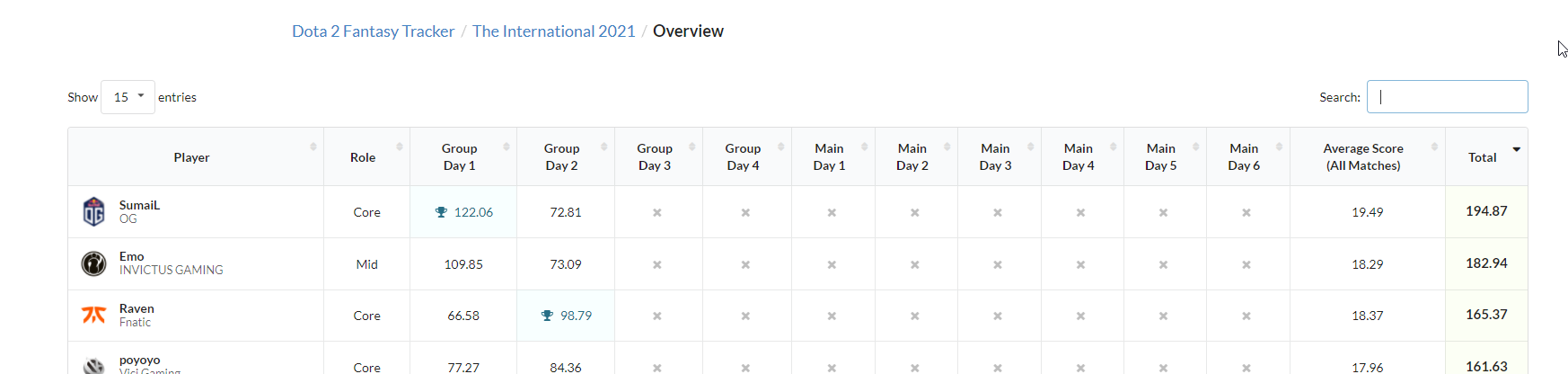
Task: Click SumaiL's Group Day 3 cross mark
Action: [x=657, y=213]
